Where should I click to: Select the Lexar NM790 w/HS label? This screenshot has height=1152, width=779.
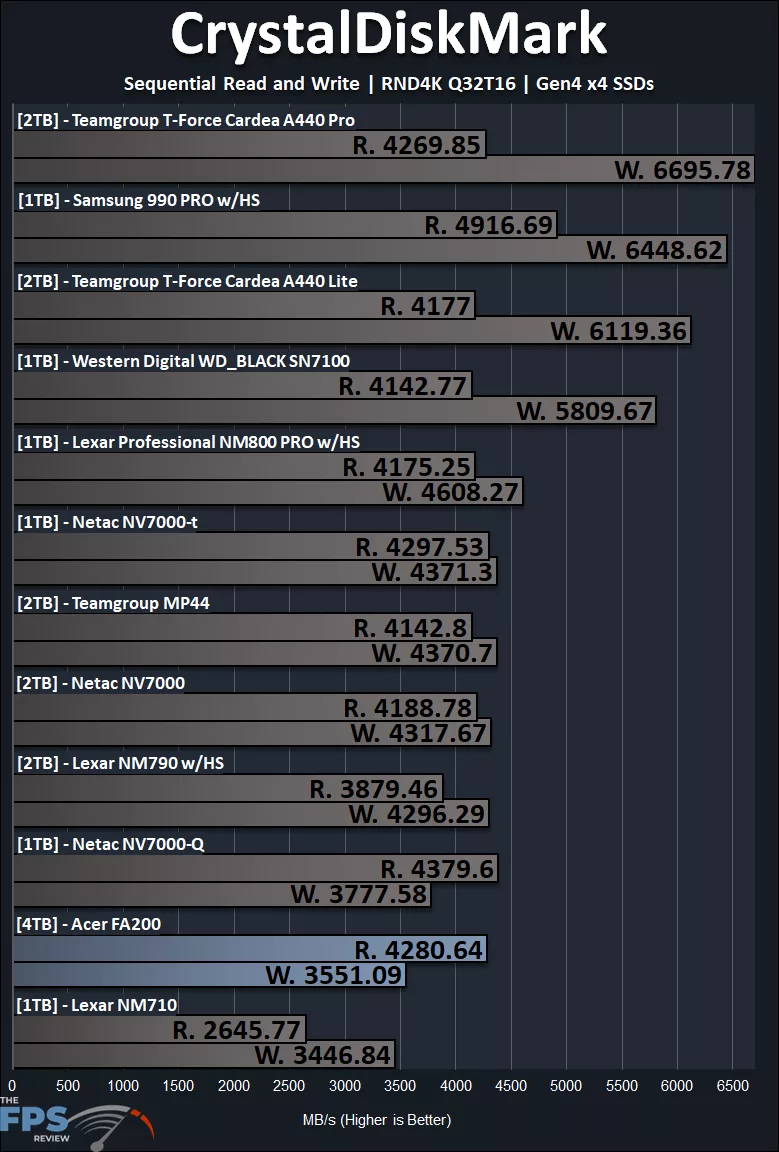coord(121,763)
